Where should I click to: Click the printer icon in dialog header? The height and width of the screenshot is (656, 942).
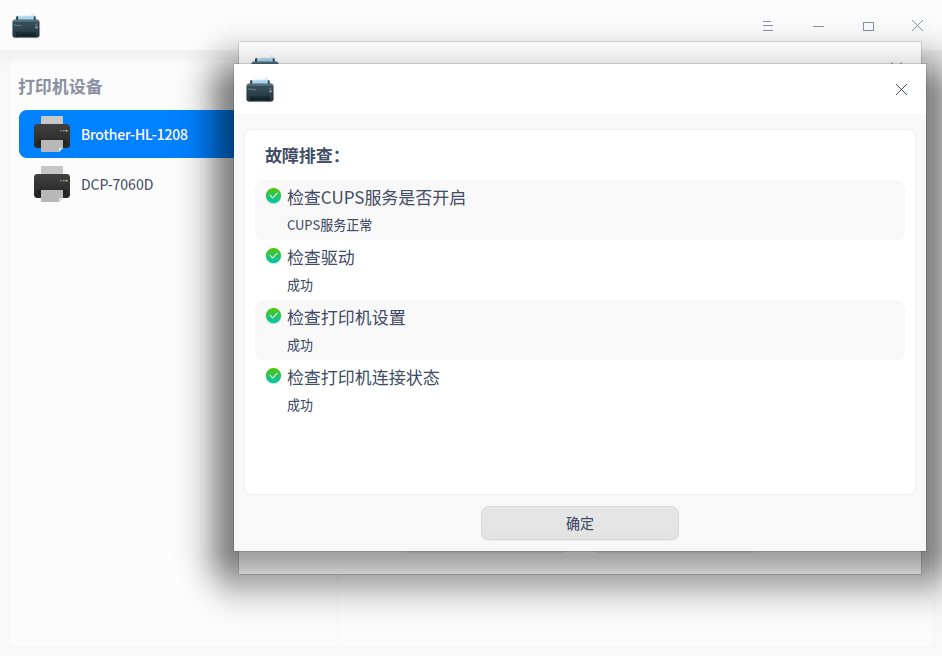(x=260, y=90)
